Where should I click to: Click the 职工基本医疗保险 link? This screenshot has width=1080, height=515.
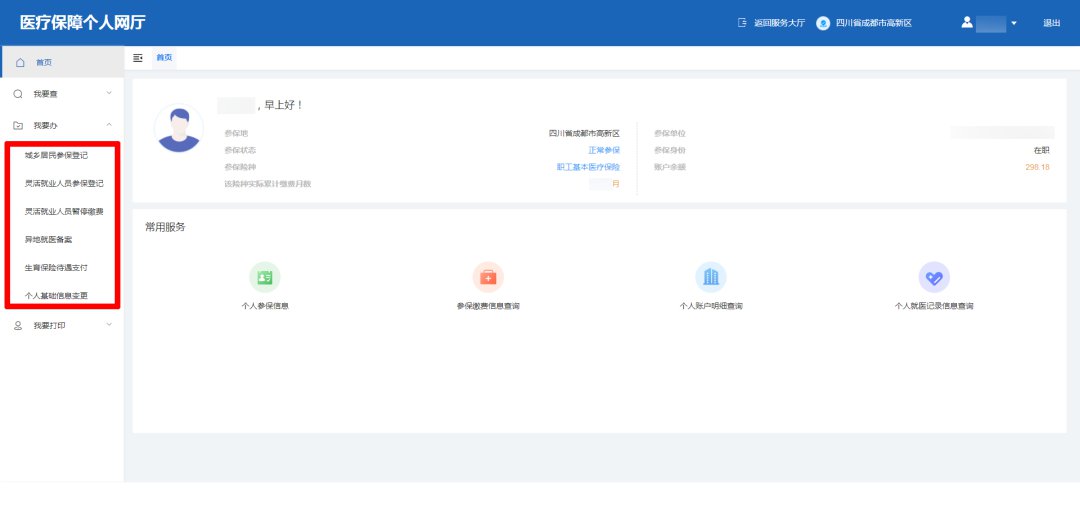(588, 167)
